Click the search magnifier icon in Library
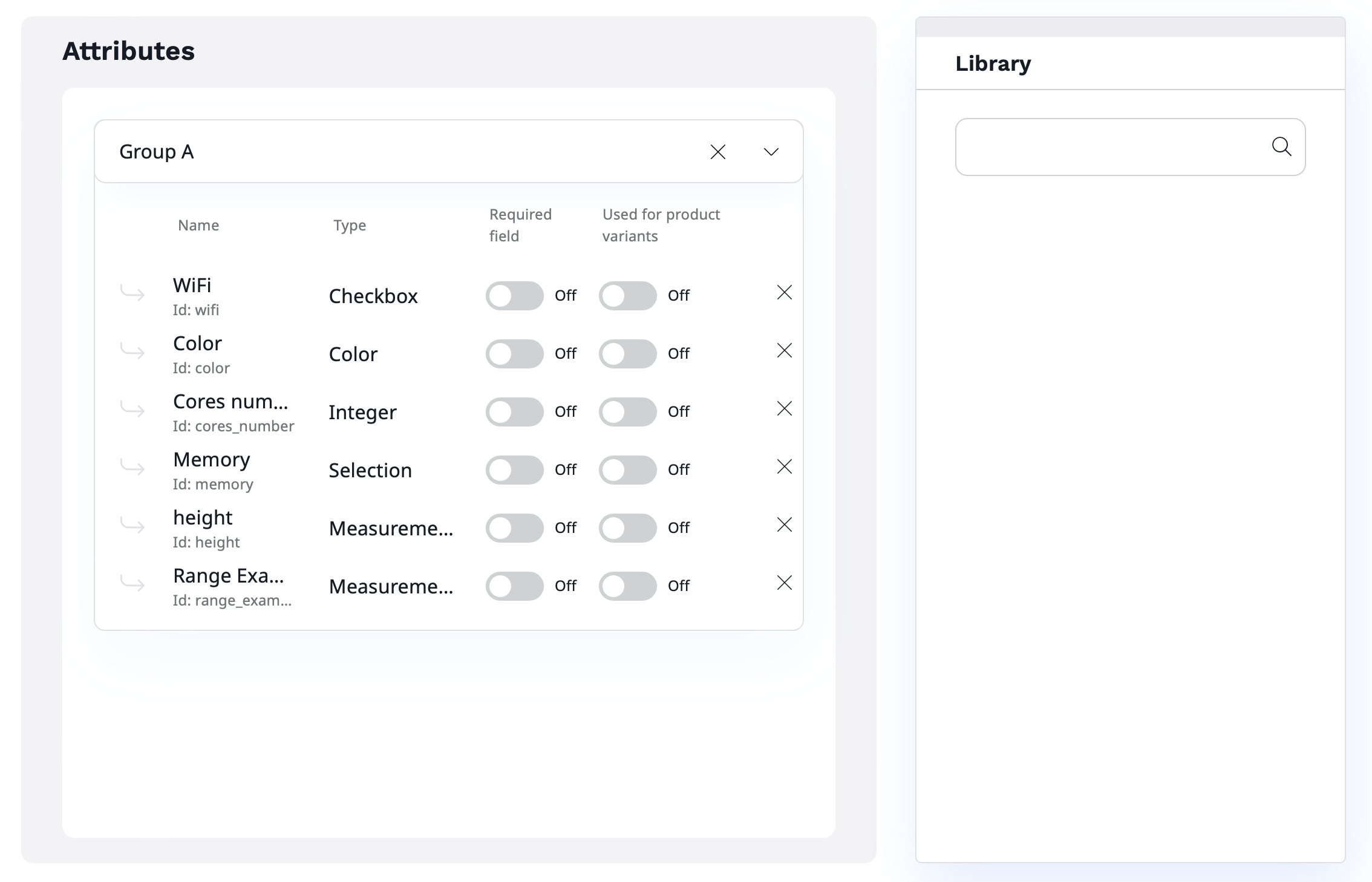 point(1281,146)
